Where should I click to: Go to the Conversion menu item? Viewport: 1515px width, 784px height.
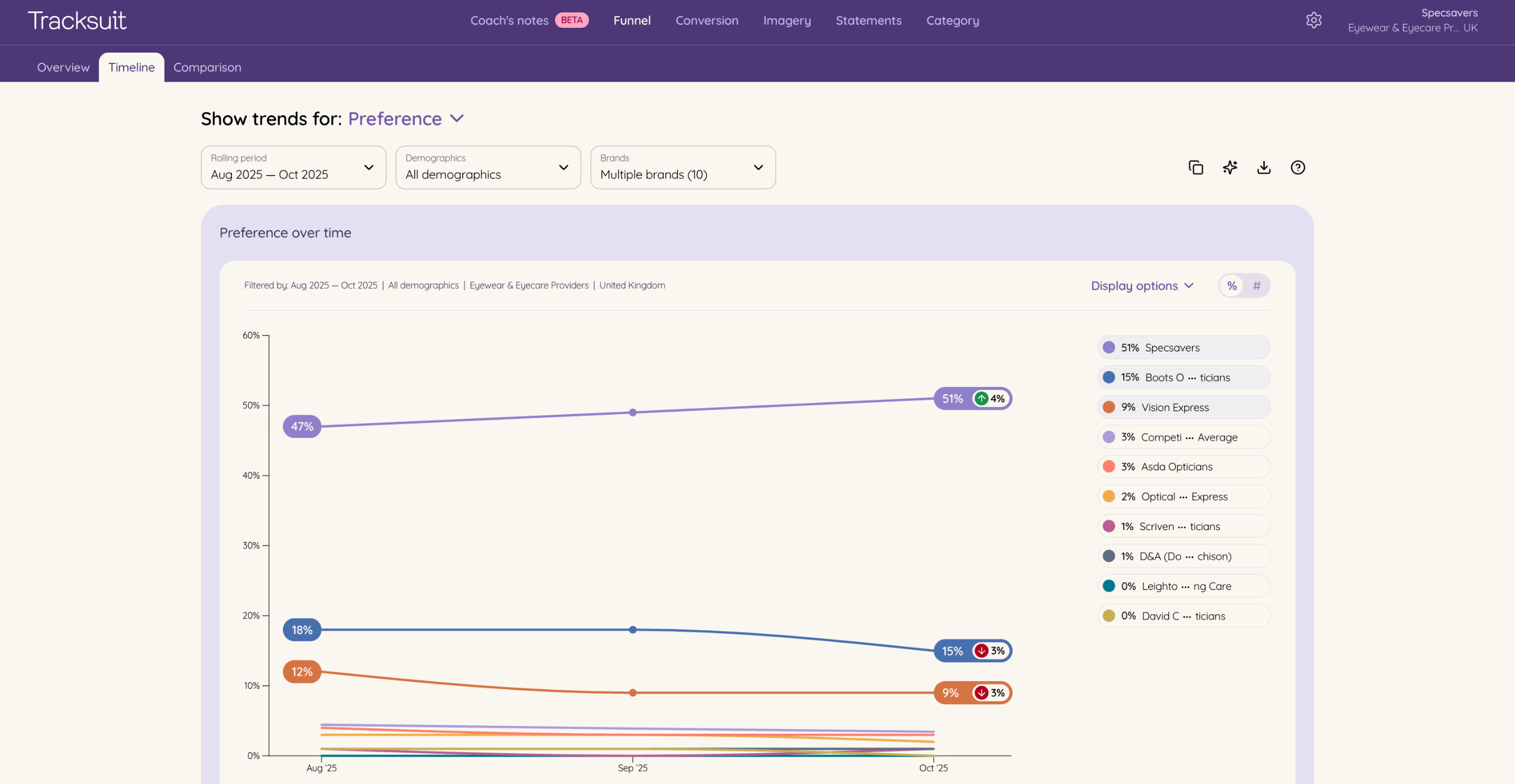[707, 21]
